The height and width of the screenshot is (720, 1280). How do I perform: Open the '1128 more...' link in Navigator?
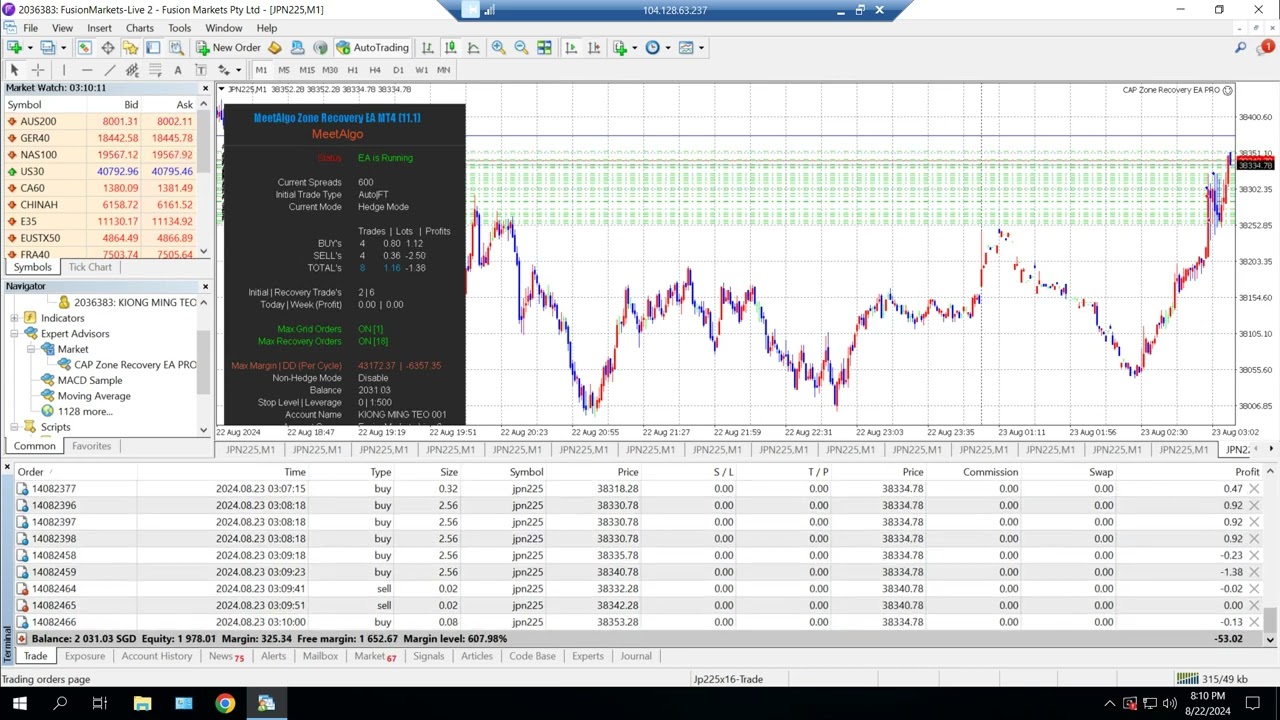(x=85, y=411)
